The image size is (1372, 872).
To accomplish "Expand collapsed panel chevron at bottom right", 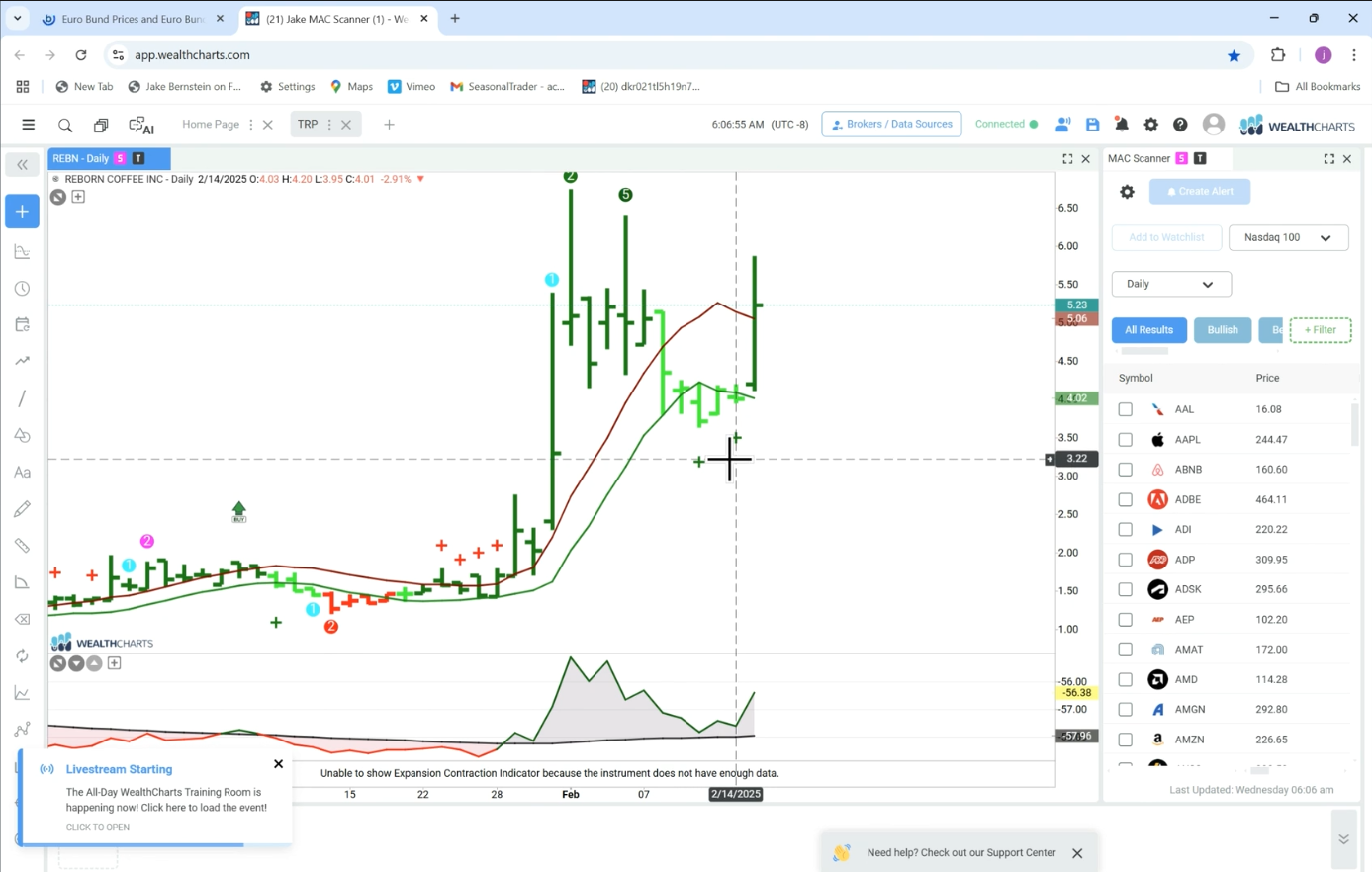I will click(1343, 839).
